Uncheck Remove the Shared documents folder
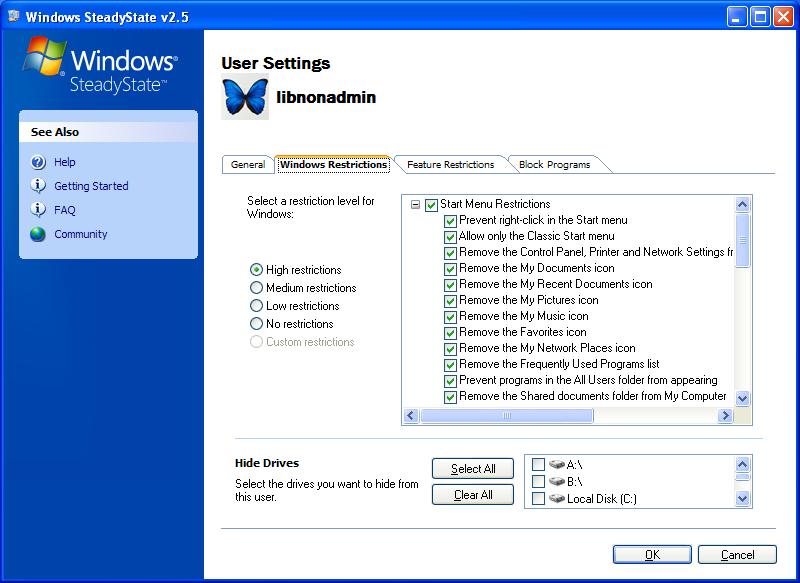800x583 pixels. [x=450, y=397]
